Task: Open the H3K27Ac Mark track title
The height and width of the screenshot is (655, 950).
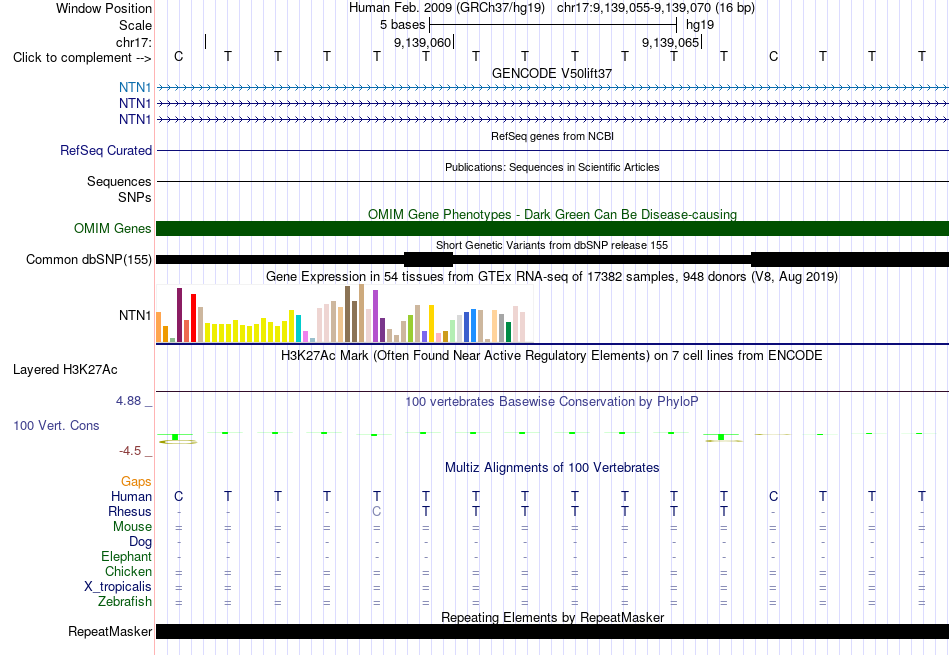Action: [552, 356]
